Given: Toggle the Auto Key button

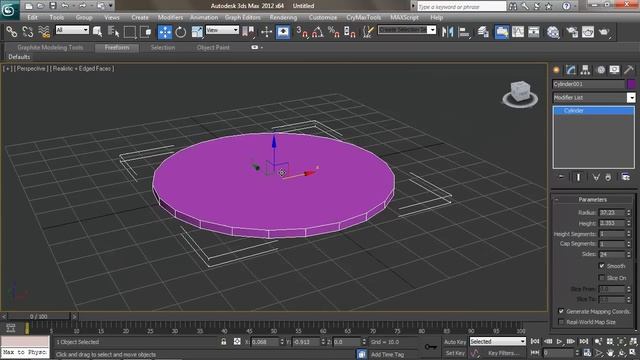Looking at the screenshot, I should [x=454, y=342].
